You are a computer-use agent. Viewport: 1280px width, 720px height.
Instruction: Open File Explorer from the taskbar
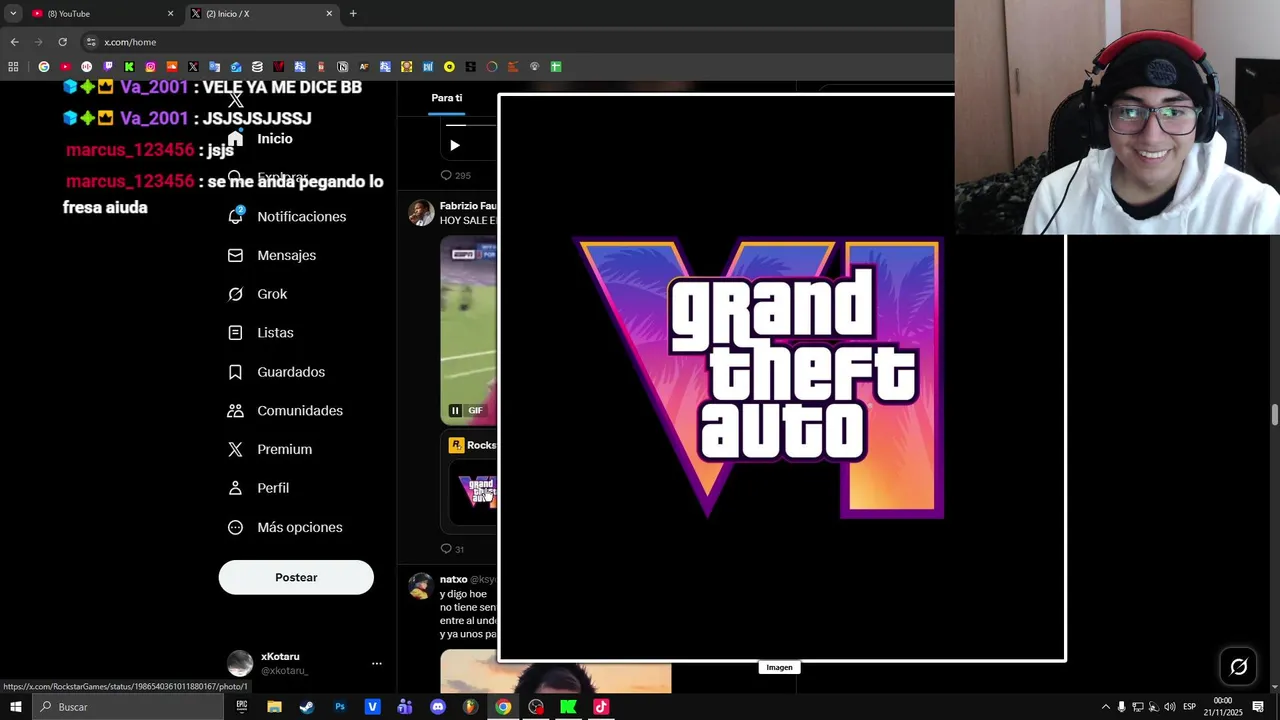point(274,707)
